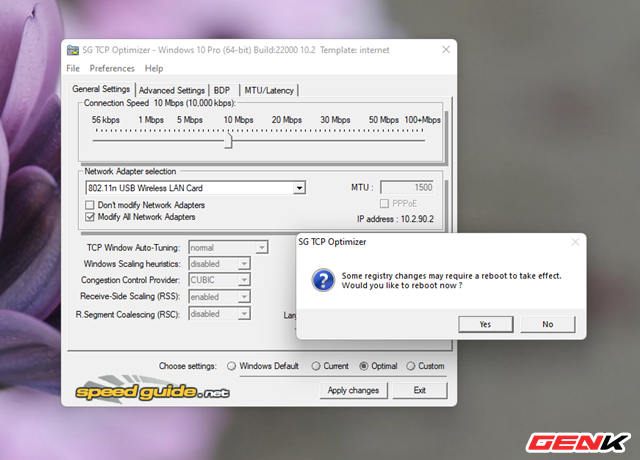Expand the Windows Scaling heuristics dropdown
This screenshot has width=640, height=460.
coord(244,264)
